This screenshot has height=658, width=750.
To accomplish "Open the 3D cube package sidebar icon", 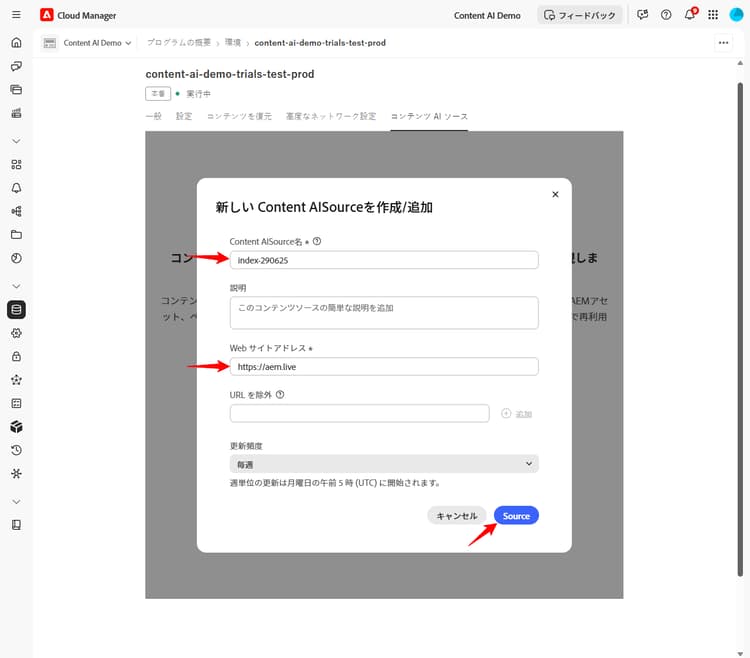I will pos(16,427).
